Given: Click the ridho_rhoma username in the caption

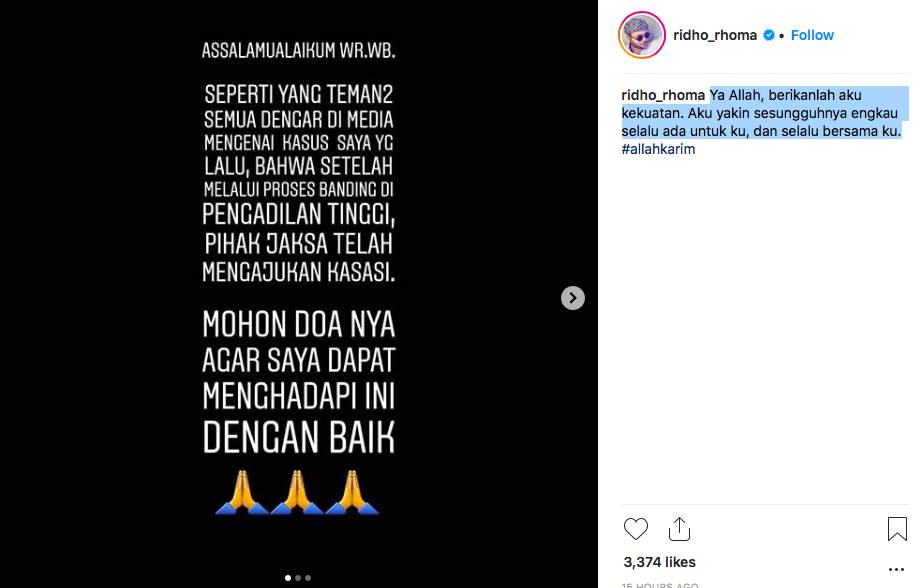Looking at the screenshot, I should click(663, 95).
